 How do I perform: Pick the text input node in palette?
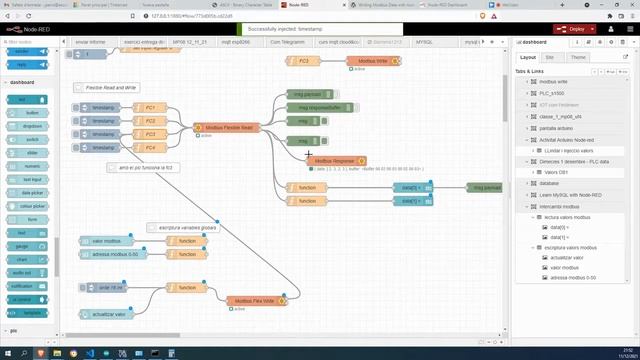[x=27, y=180]
